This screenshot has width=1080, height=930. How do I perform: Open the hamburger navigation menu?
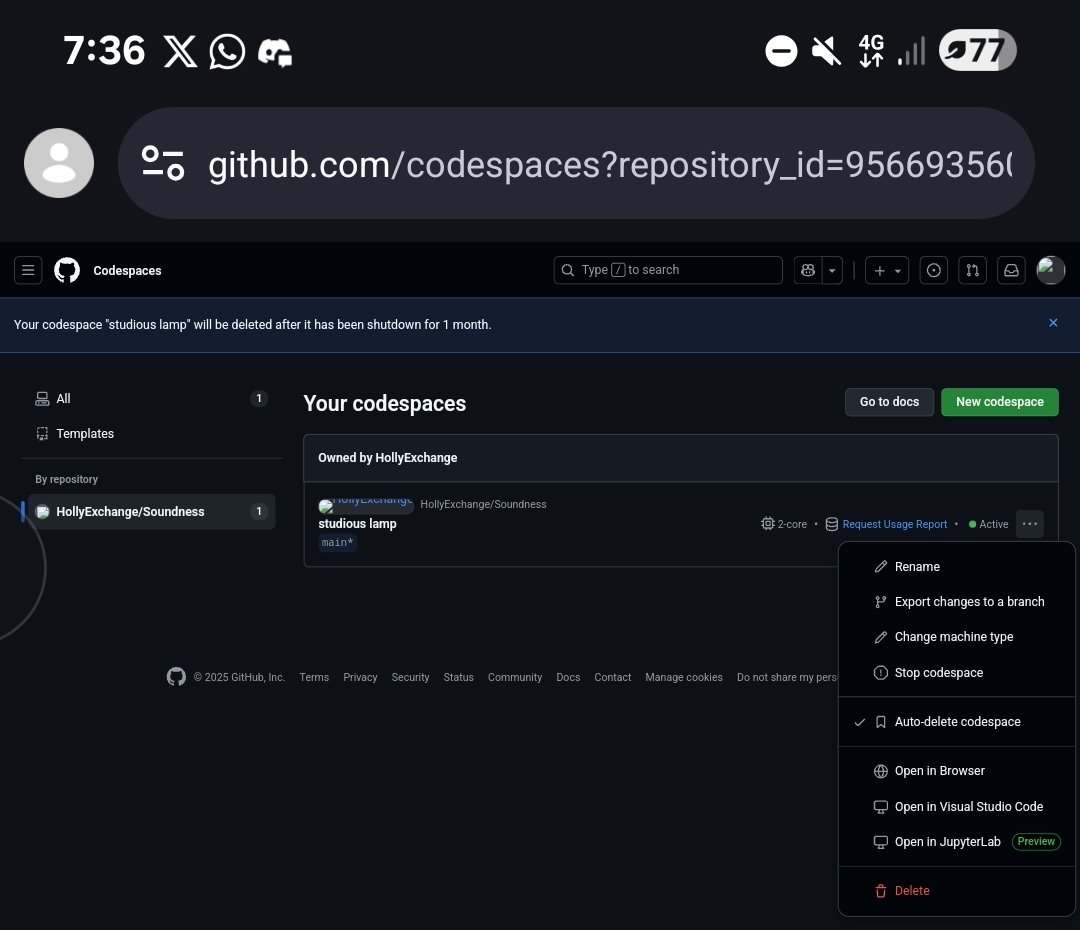coord(28,270)
